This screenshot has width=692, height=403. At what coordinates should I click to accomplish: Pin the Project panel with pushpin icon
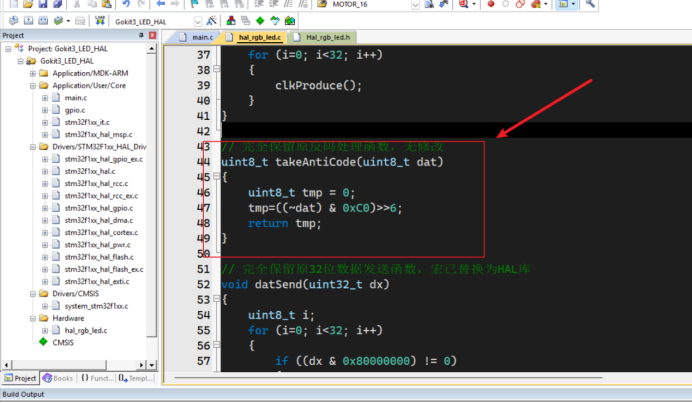coord(140,35)
